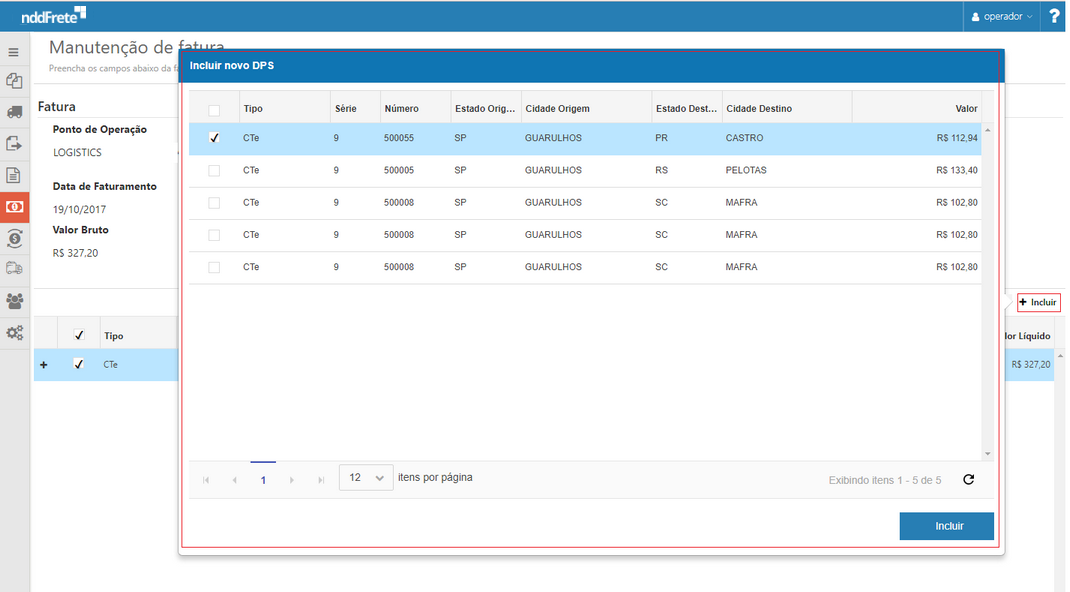The image size is (1070, 592).
Task: Check the row for destination PELOTAS
Action: point(214,171)
